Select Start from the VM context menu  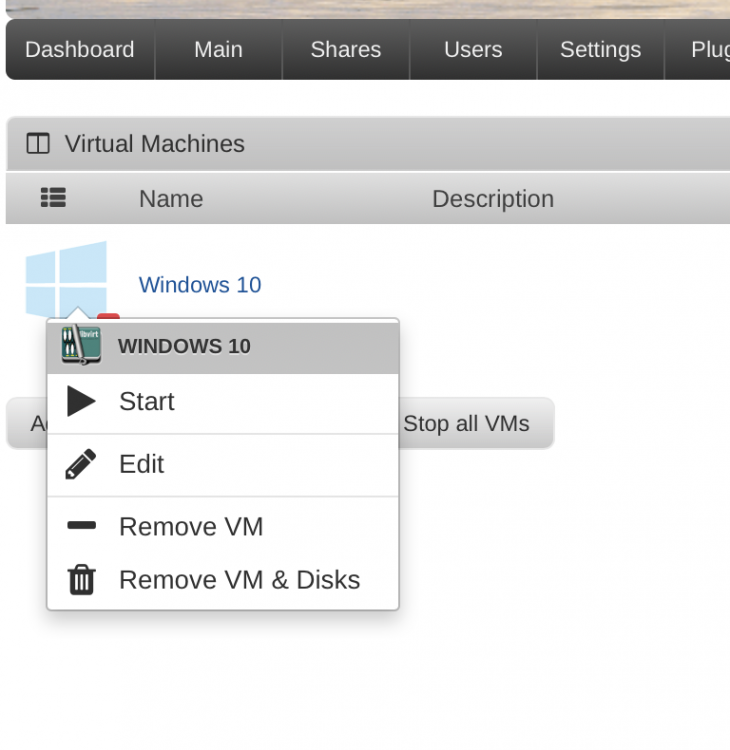[x=223, y=402]
